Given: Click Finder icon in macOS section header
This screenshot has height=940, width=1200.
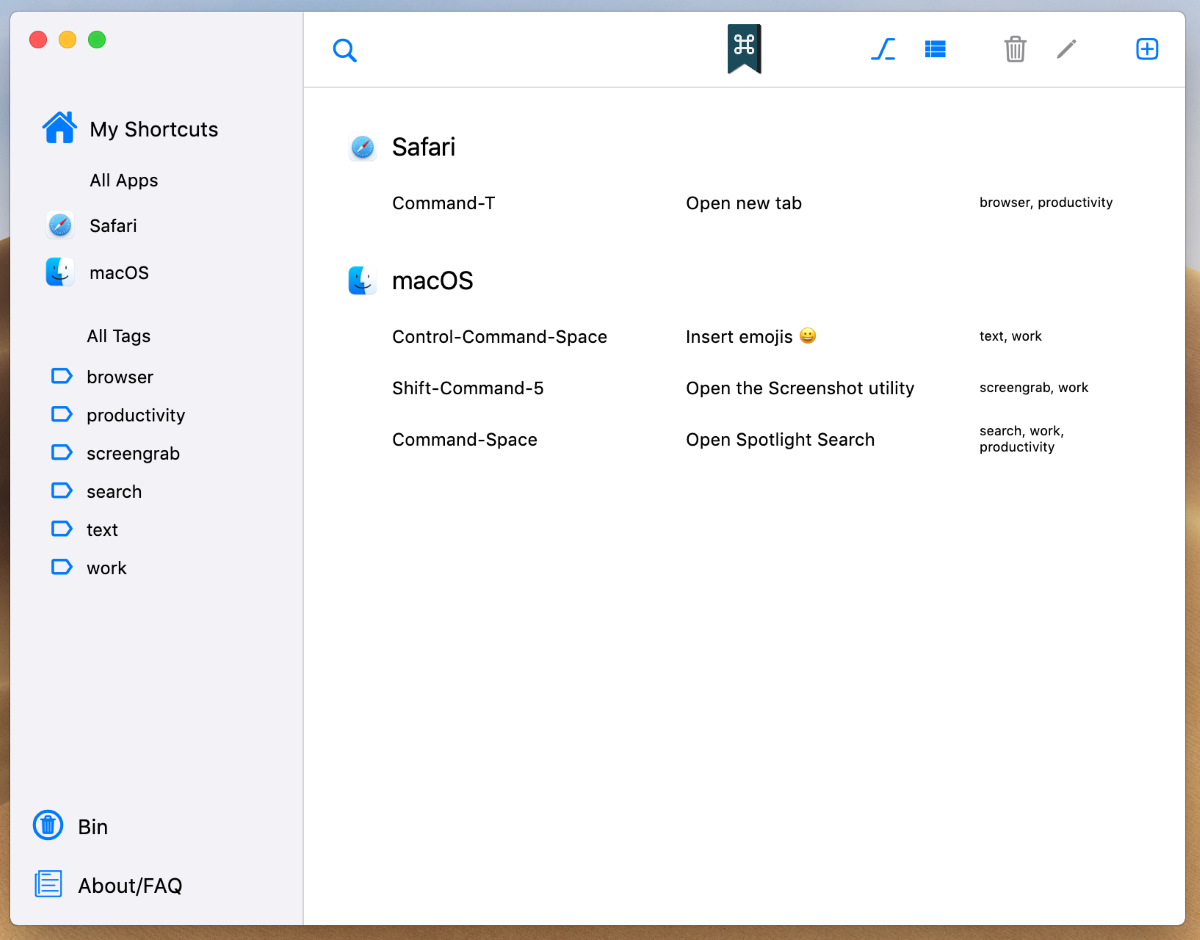Looking at the screenshot, I should click(362, 281).
